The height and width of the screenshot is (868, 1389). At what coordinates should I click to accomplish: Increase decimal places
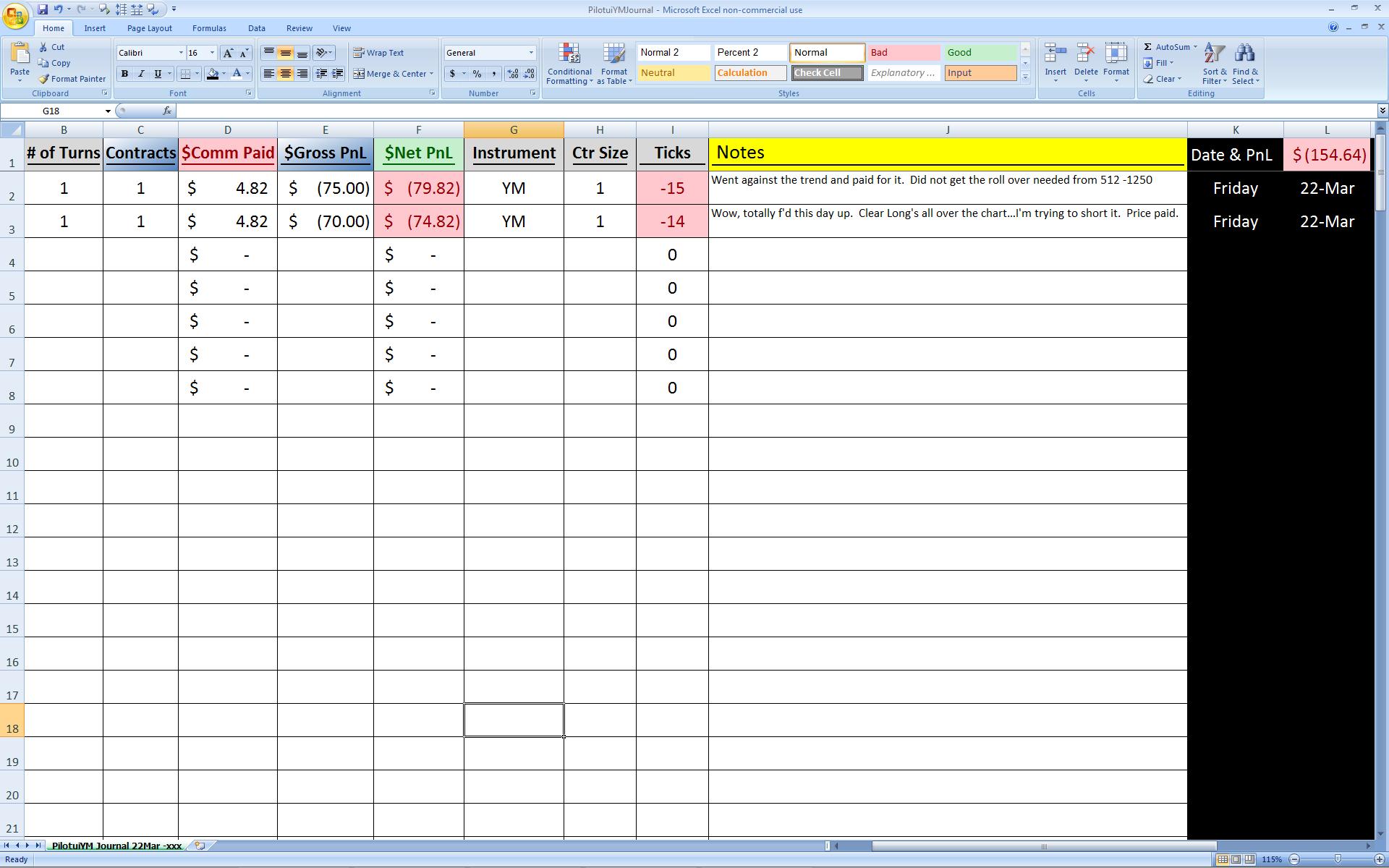click(x=513, y=74)
